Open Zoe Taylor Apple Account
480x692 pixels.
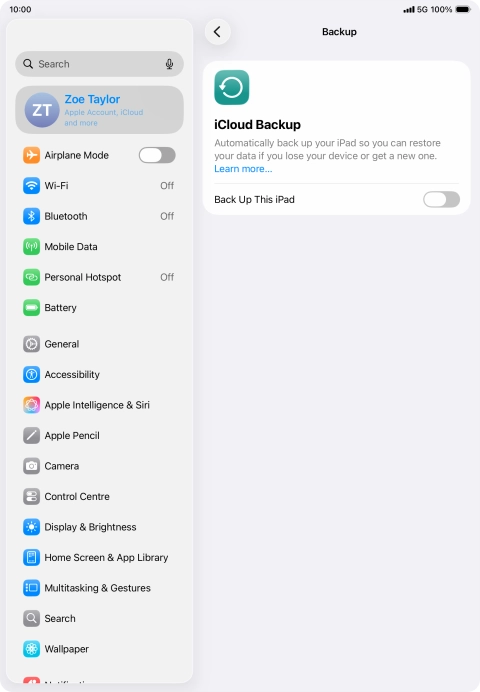(x=100, y=110)
